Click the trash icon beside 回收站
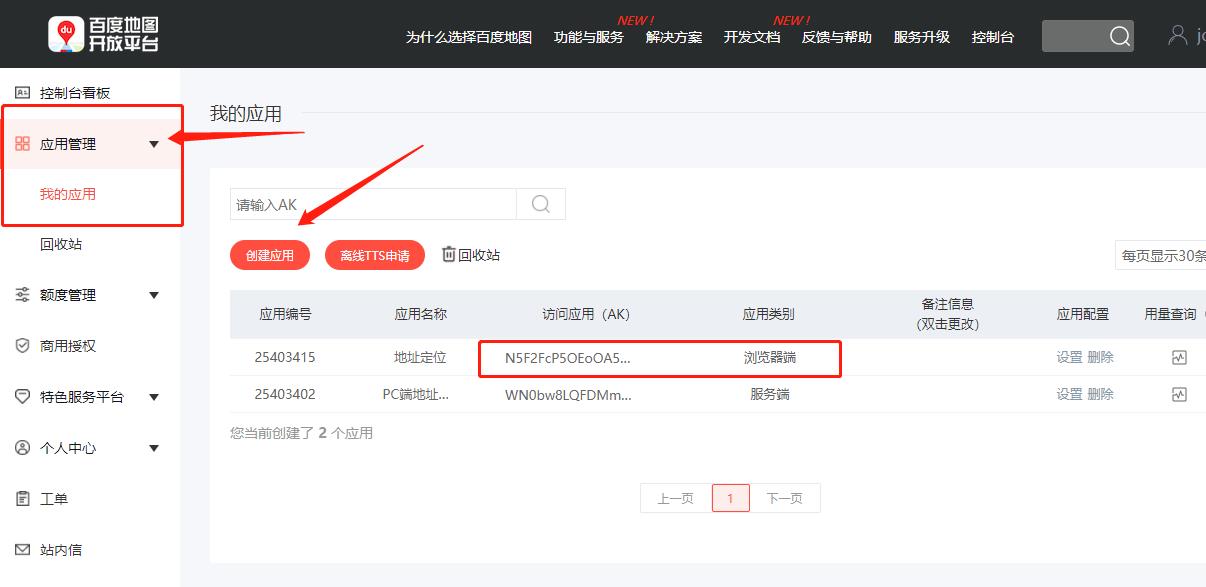Viewport: 1206px width, 587px height. coord(448,254)
